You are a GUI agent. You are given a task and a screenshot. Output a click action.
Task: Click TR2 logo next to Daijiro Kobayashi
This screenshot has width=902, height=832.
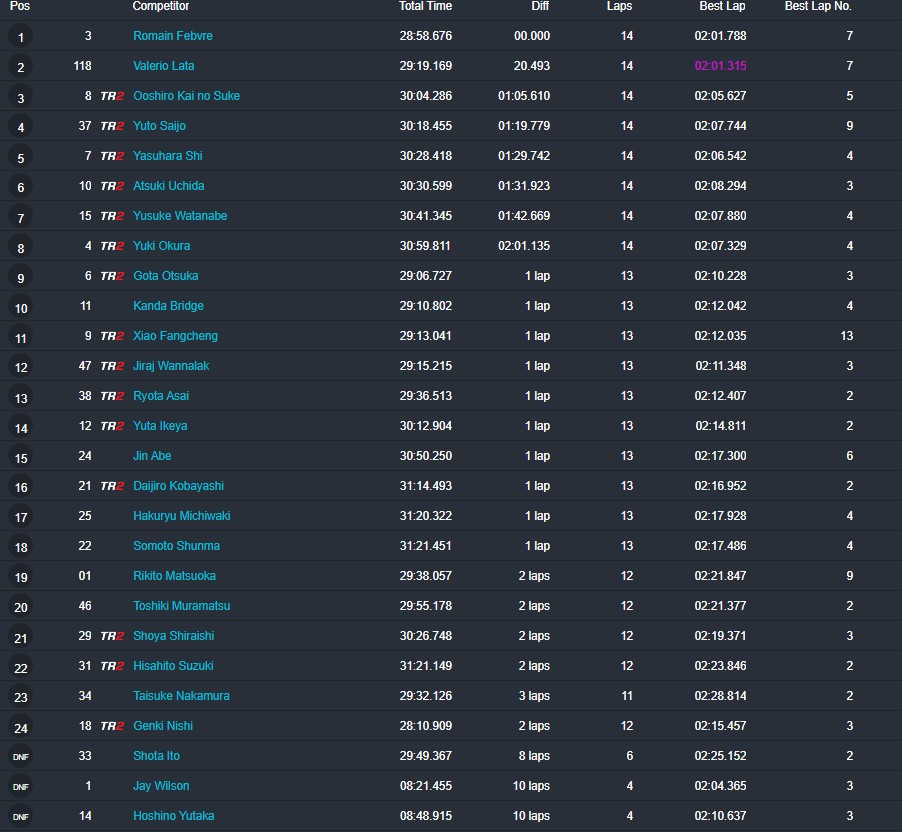click(112, 486)
